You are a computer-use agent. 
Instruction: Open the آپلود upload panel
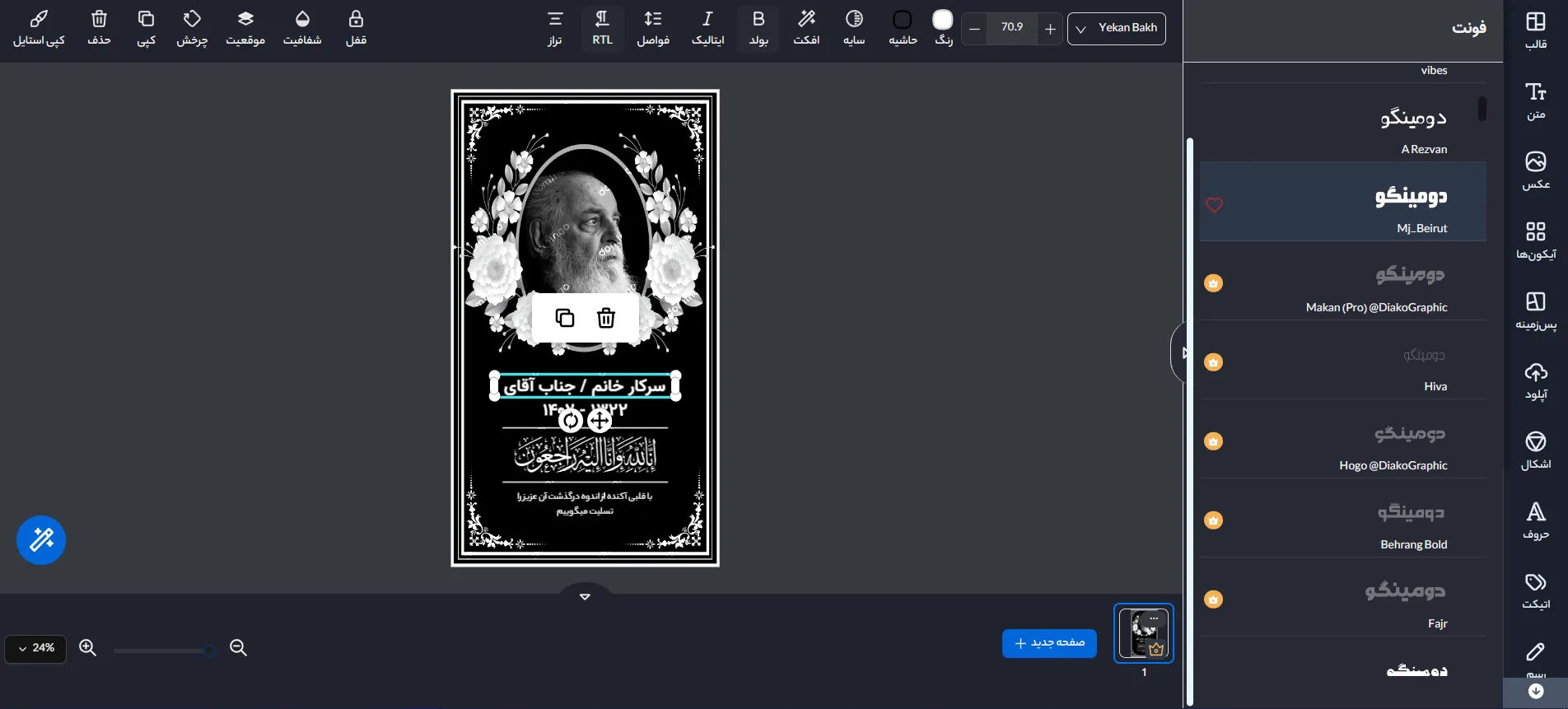(x=1536, y=380)
